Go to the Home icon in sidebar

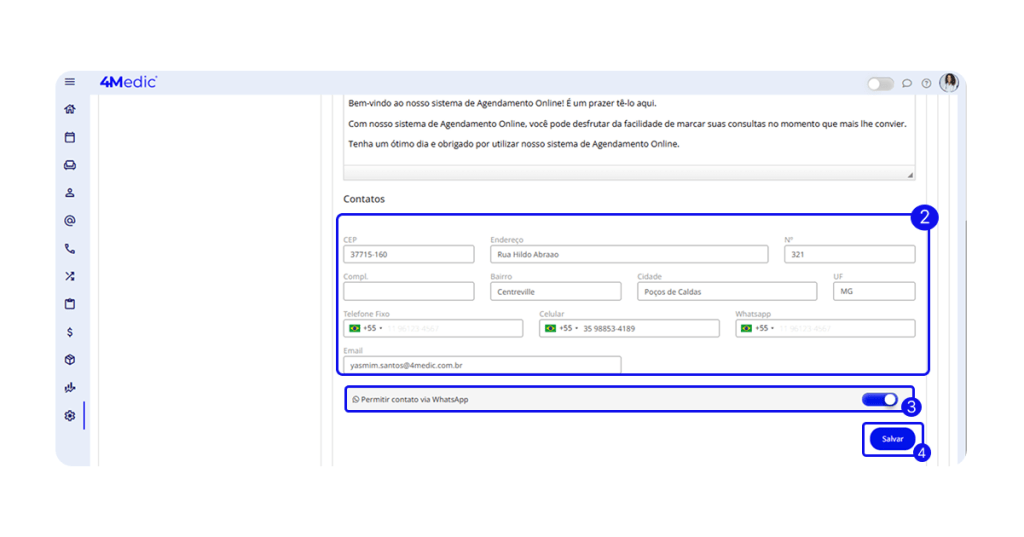point(70,110)
